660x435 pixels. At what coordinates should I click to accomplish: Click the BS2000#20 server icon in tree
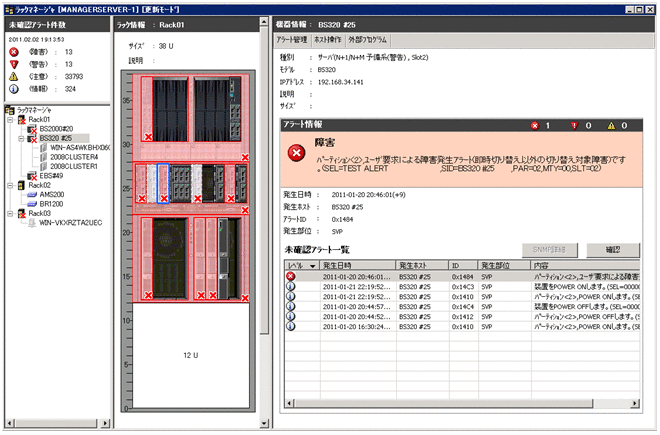tap(33, 130)
